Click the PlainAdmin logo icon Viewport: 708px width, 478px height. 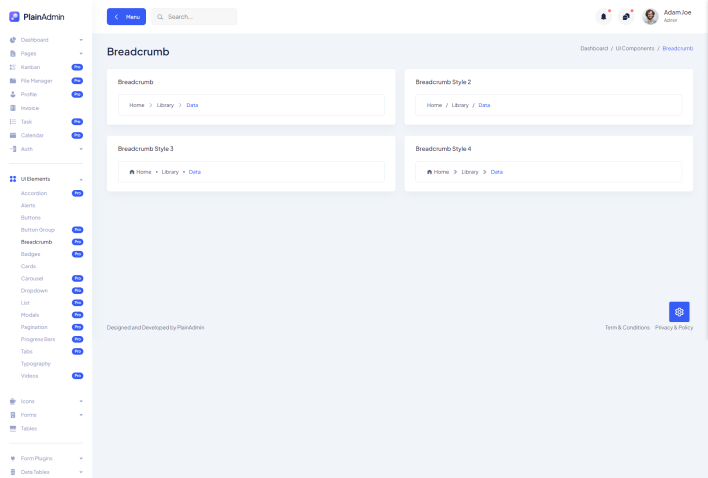click(14, 16)
